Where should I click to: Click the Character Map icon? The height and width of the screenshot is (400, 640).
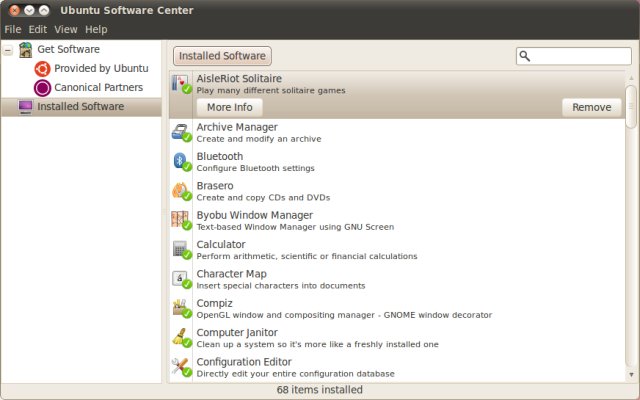click(x=181, y=278)
